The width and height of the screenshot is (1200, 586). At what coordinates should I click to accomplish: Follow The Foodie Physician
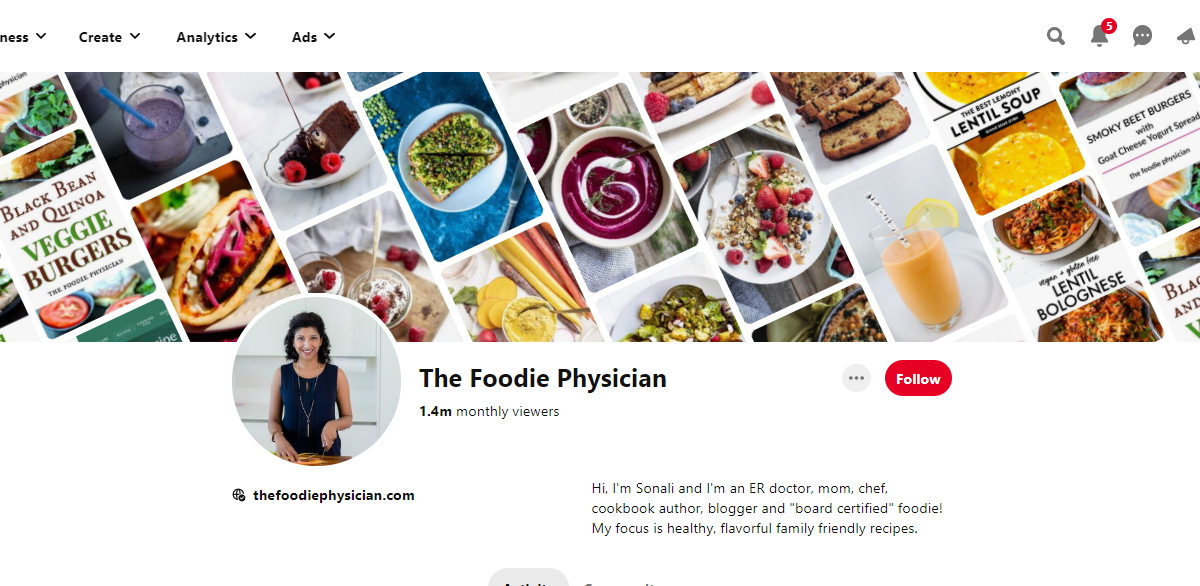click(x=918, y=378)
